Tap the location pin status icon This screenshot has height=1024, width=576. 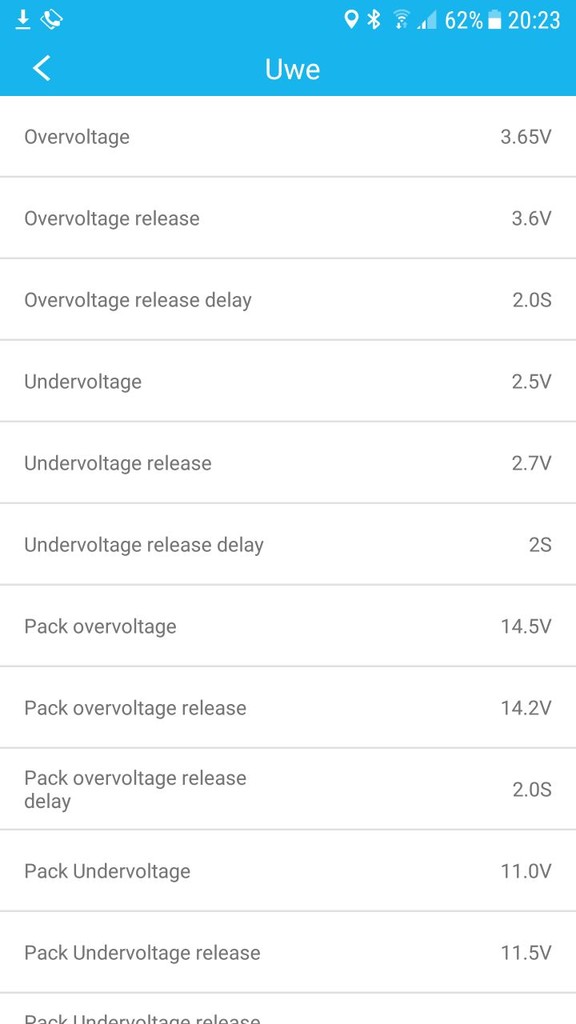pyautogui.click(x=351, y=20)
